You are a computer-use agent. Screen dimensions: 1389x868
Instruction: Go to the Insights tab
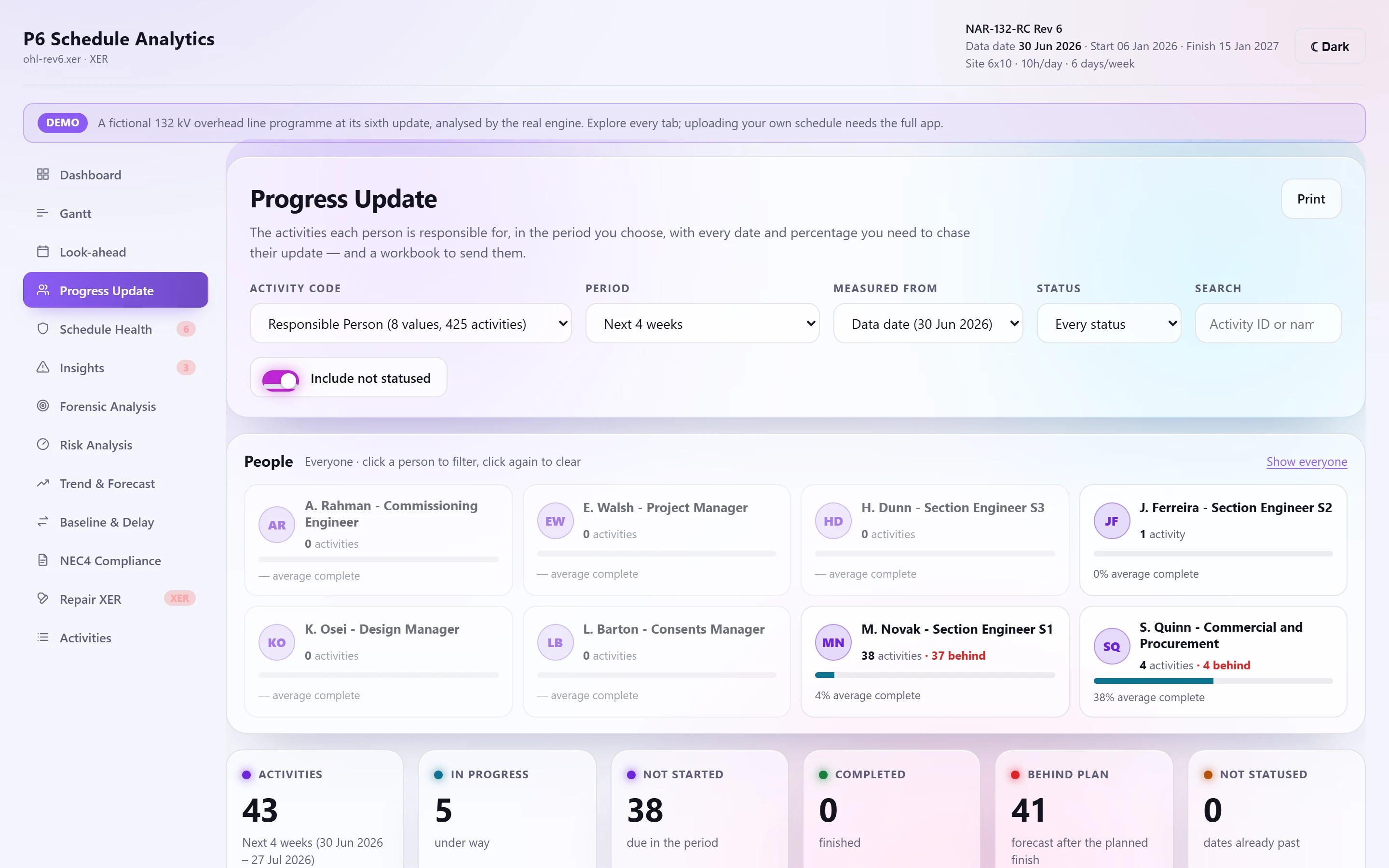(x=115, y=367)
